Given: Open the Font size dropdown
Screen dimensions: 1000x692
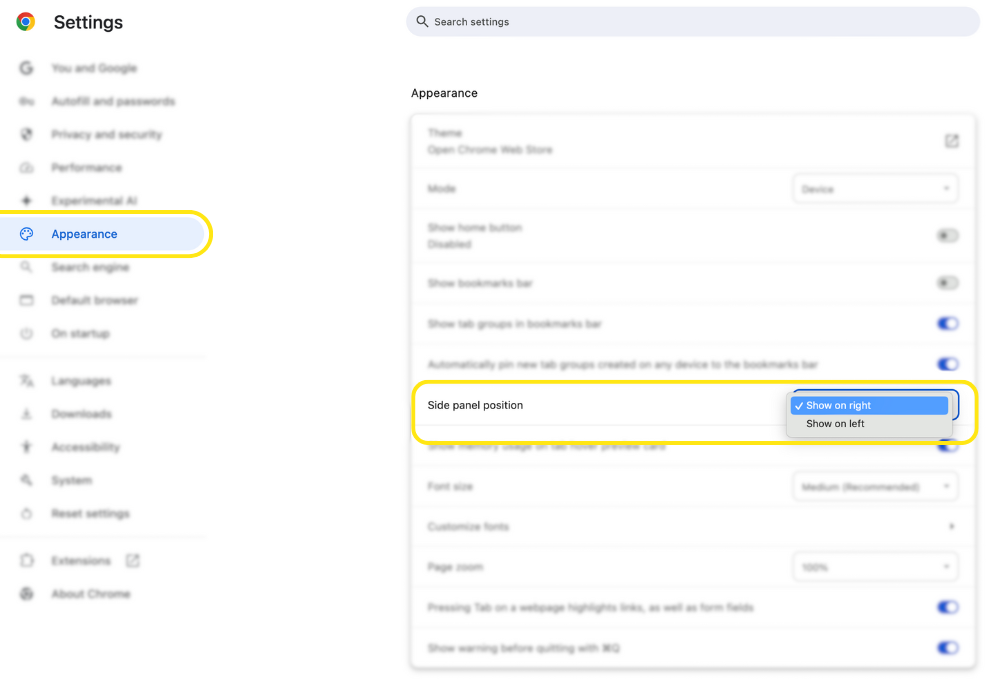Looking at the screenshot, I should pos(875,486).
